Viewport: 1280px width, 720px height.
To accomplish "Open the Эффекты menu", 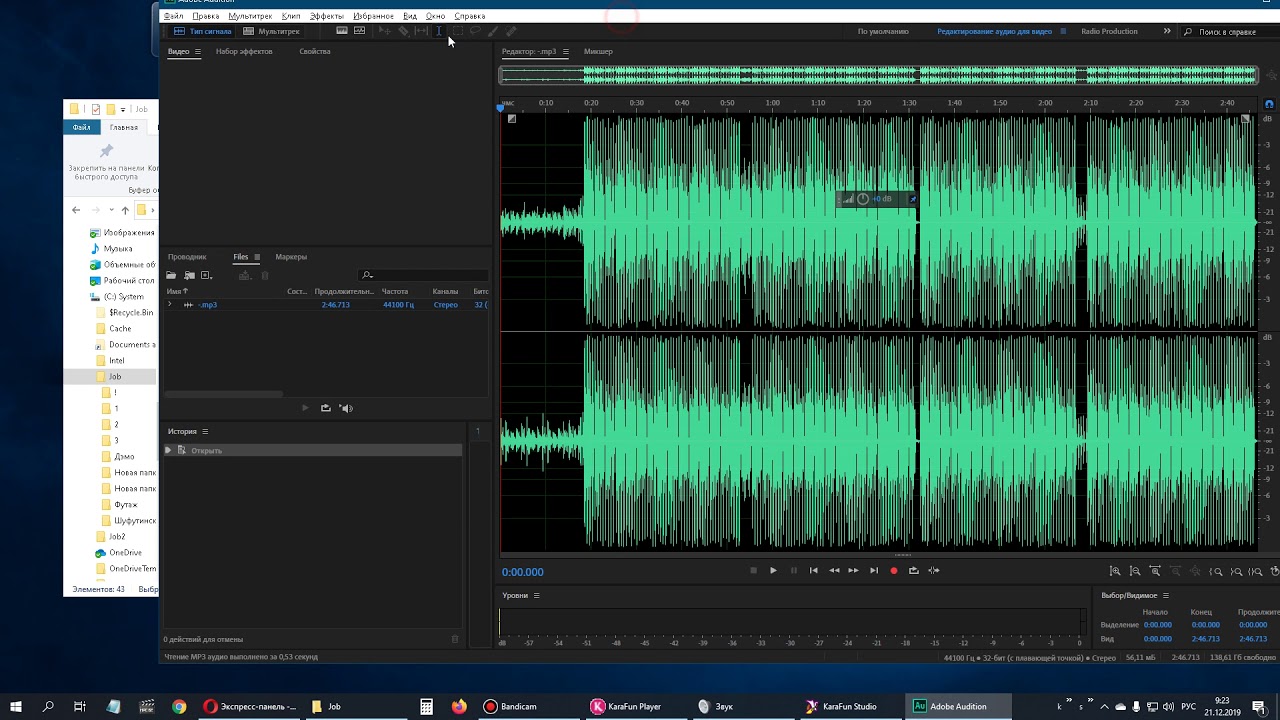I will click(x=326, y=16).
